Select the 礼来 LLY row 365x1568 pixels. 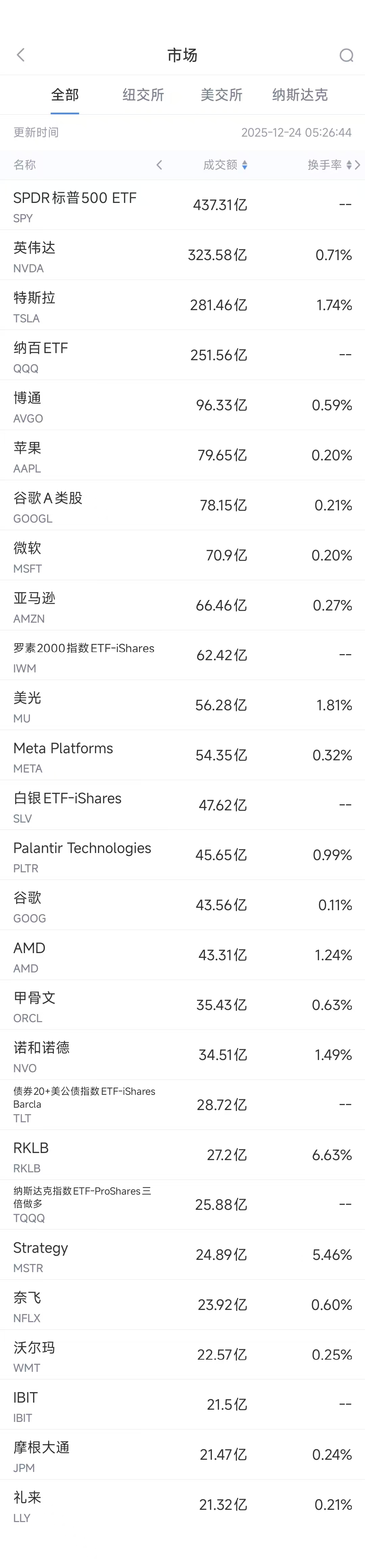[x=182, y=1505]
